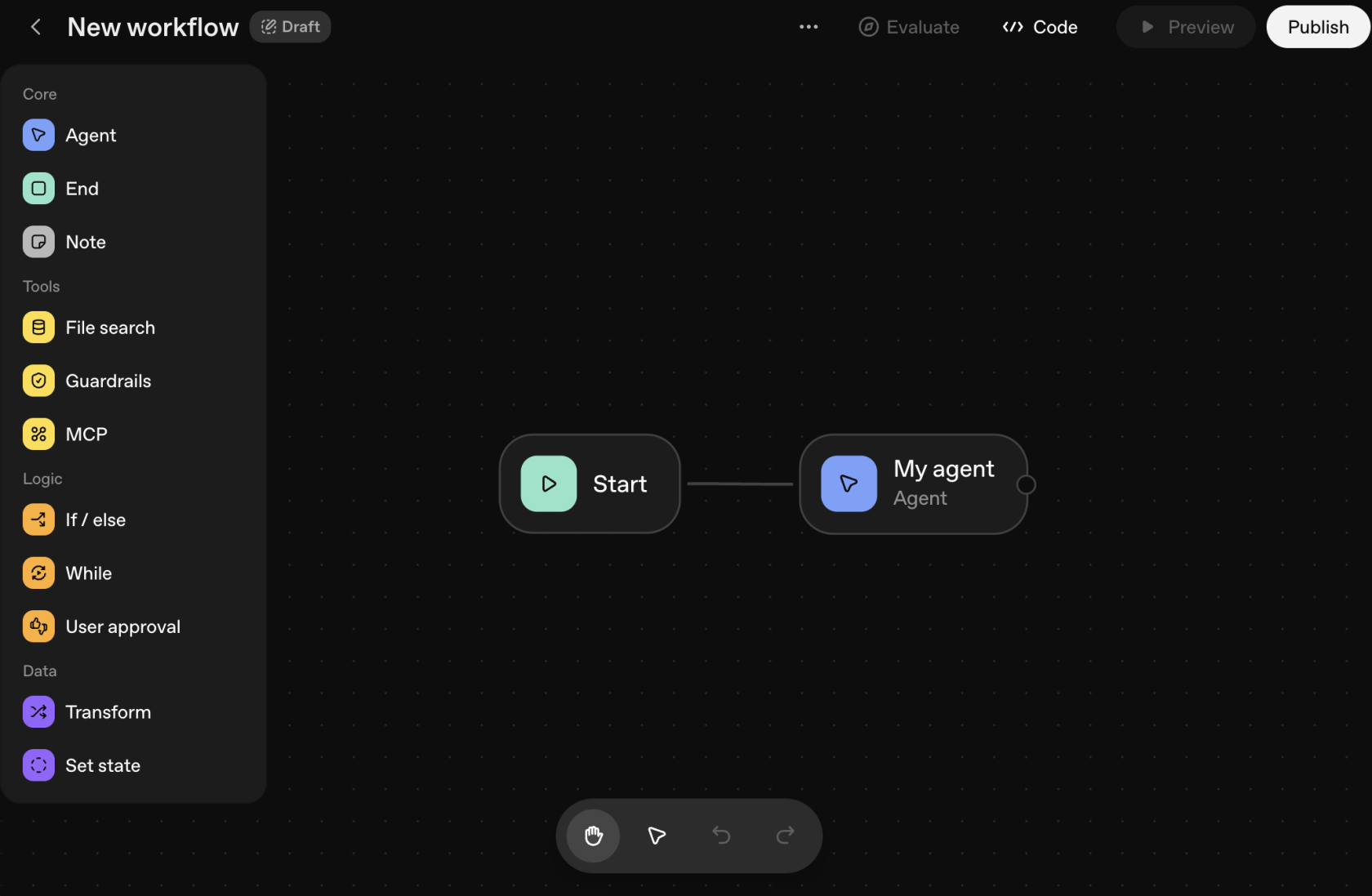
Task: Select the Guardrails shield icon
Action: pos(38,381)
